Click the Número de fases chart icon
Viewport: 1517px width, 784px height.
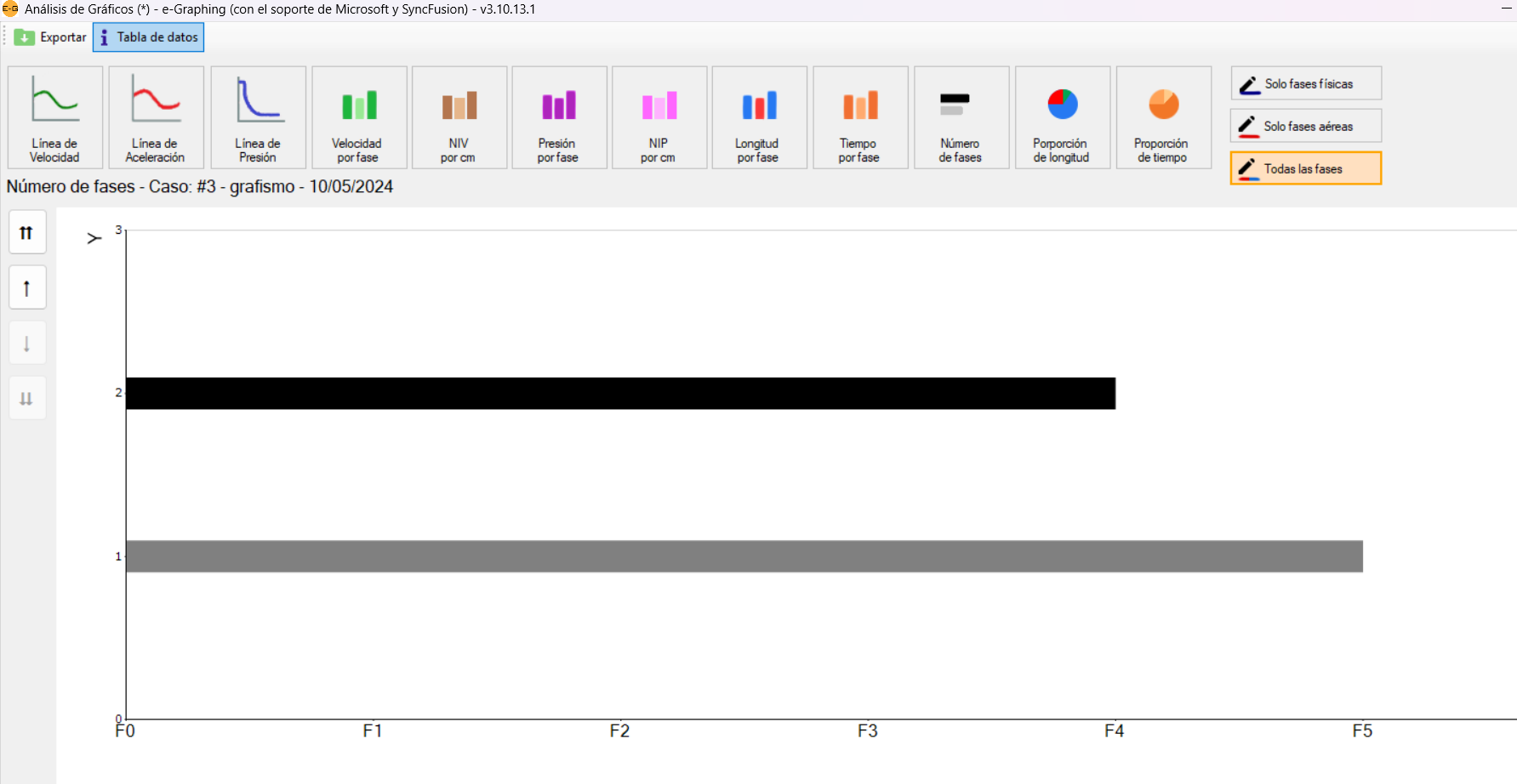pos(961,117)
